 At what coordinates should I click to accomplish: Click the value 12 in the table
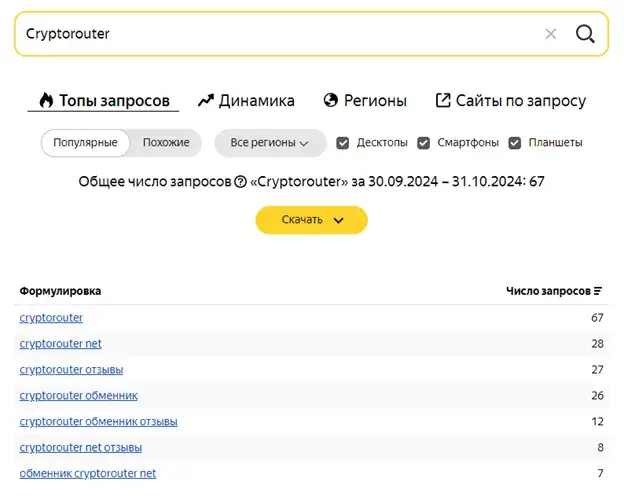(x=597, y=421)
